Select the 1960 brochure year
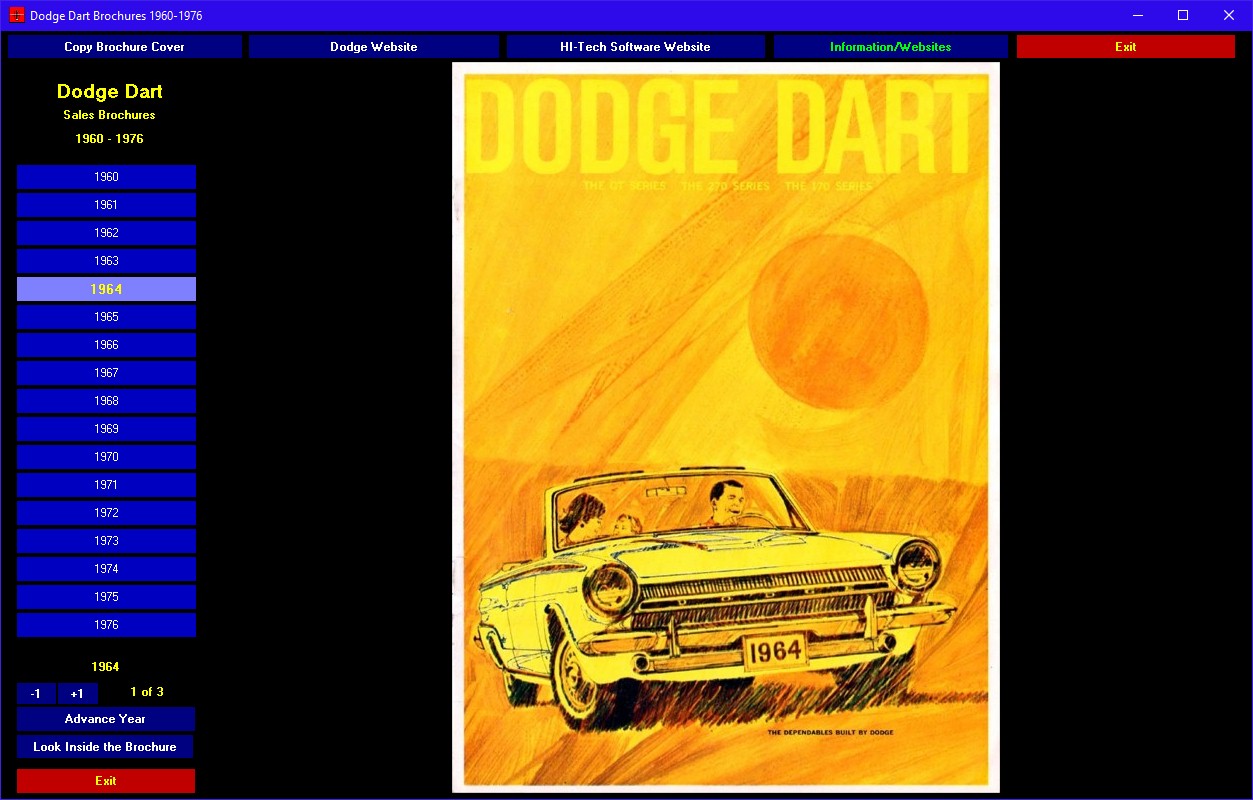 point(106,177)
